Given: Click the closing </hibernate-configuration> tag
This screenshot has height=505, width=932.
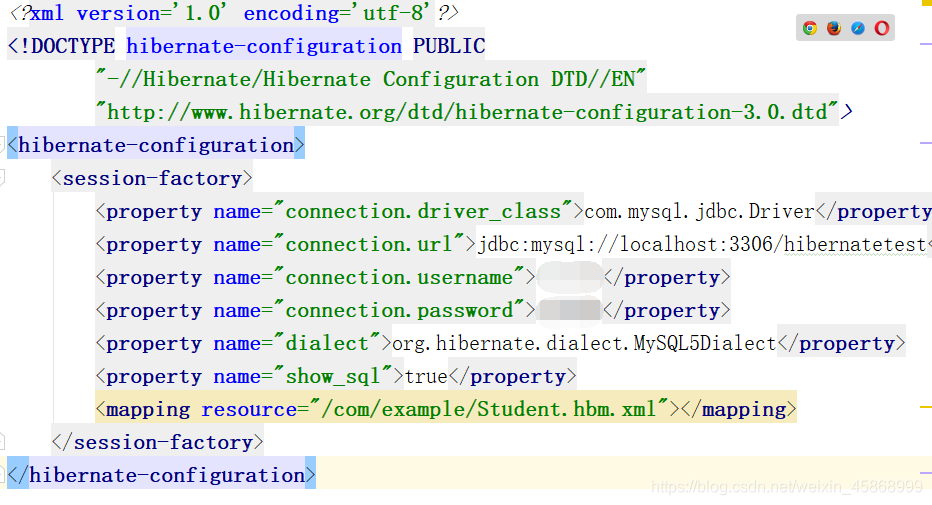Looking at the screenshot, I should point(161,474).
